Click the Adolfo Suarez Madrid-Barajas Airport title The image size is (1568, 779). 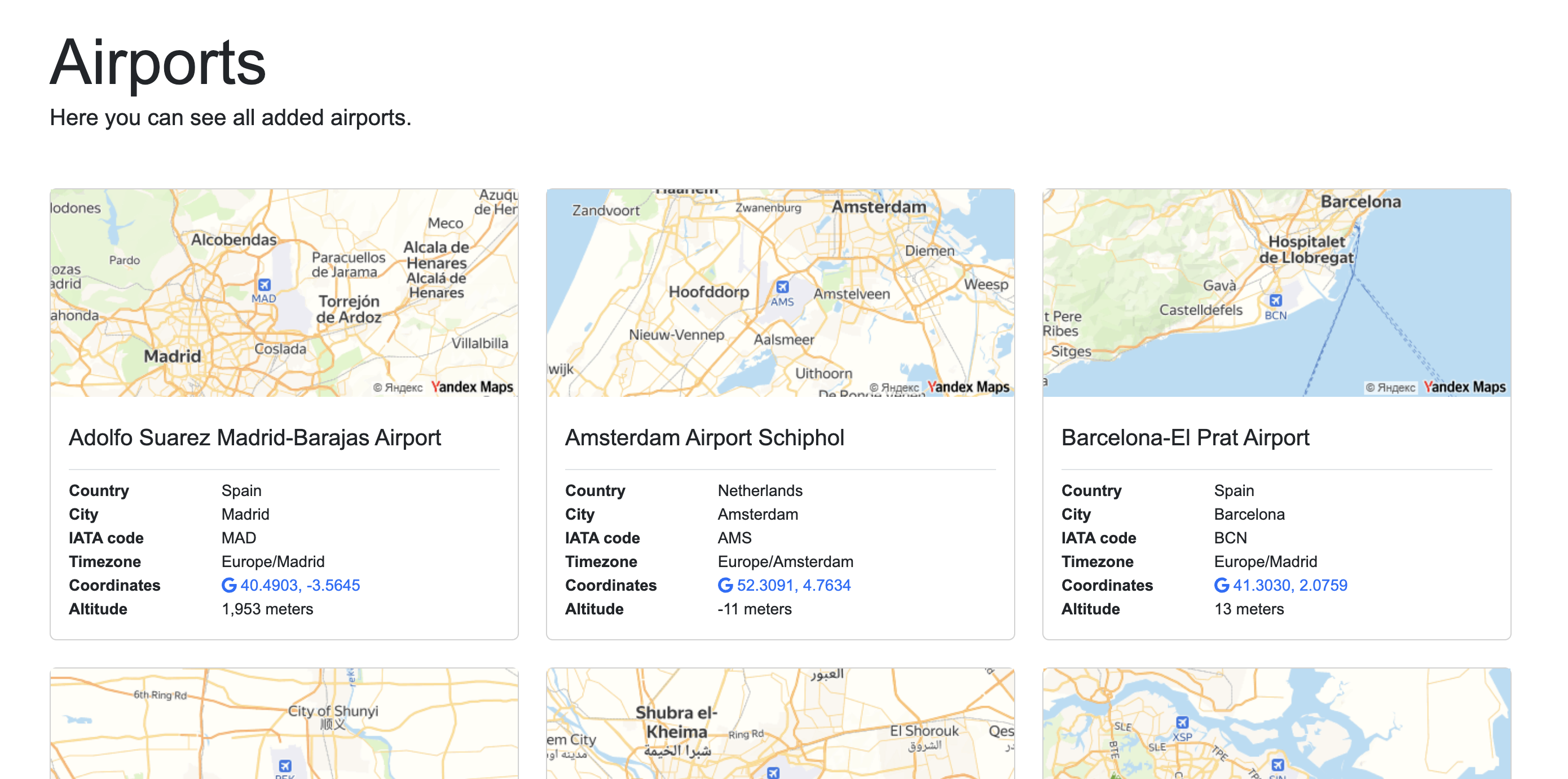[x=256, y=437]
